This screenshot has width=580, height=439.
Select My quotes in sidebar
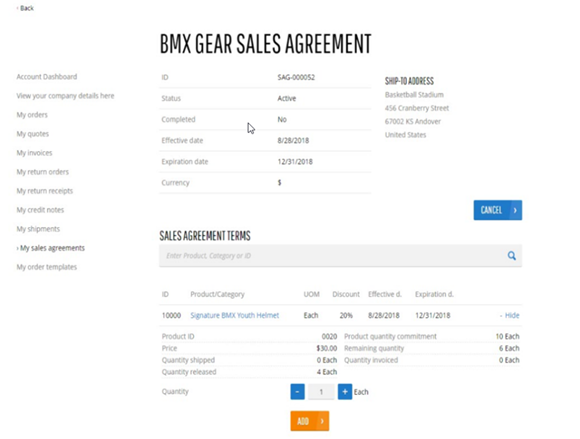(33, 134)
